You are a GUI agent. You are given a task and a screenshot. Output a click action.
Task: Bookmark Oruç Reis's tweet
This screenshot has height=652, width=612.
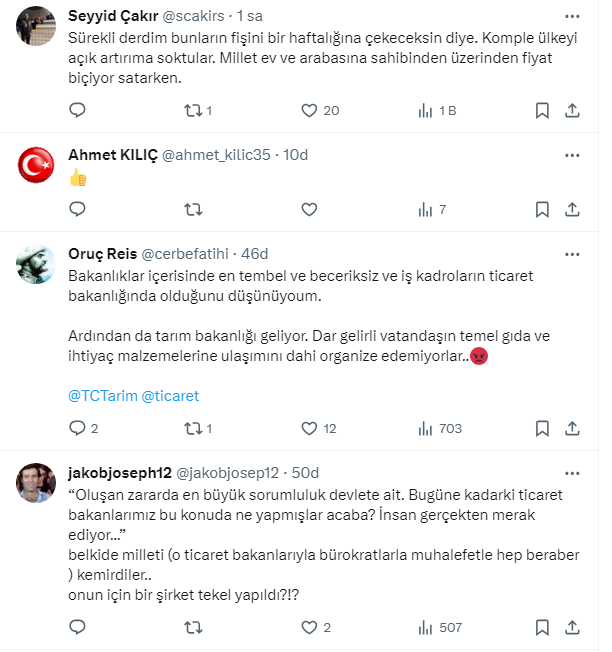click(x=542, y=428)
